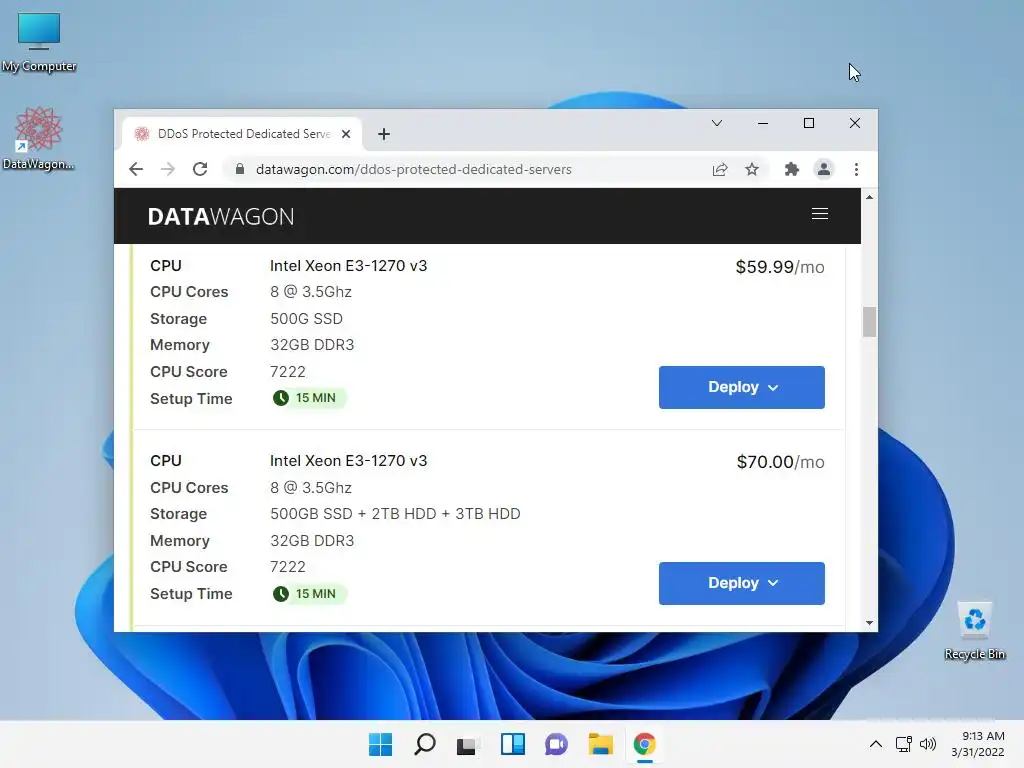
Task: Click the $59.99/mo price
Action: click(780, 267)
